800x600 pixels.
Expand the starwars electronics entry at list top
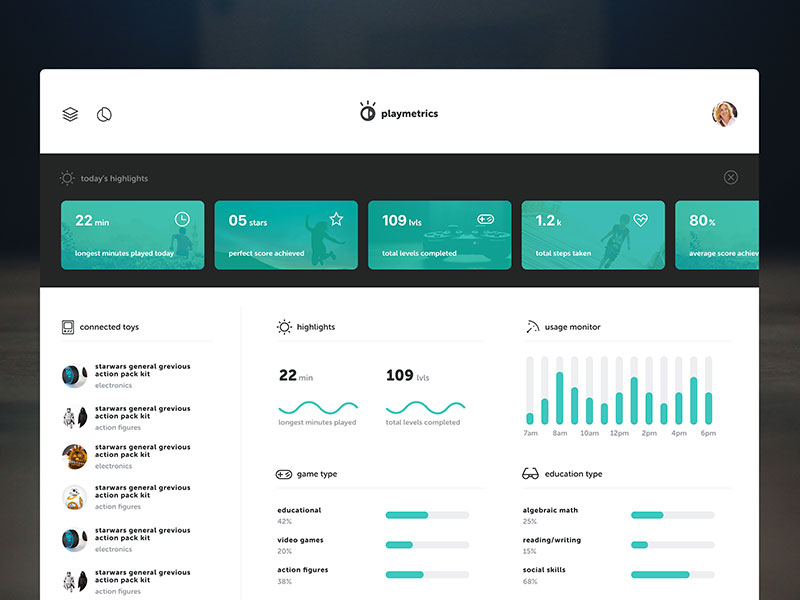[x=140, y=374]
